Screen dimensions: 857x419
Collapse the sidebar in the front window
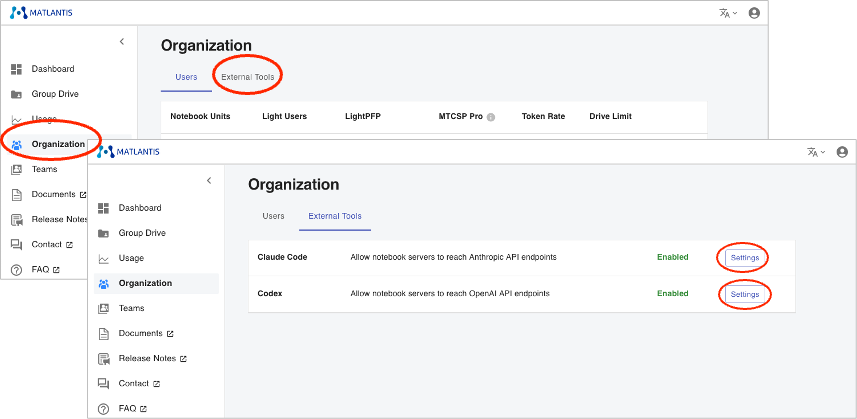tap(209, 181)
